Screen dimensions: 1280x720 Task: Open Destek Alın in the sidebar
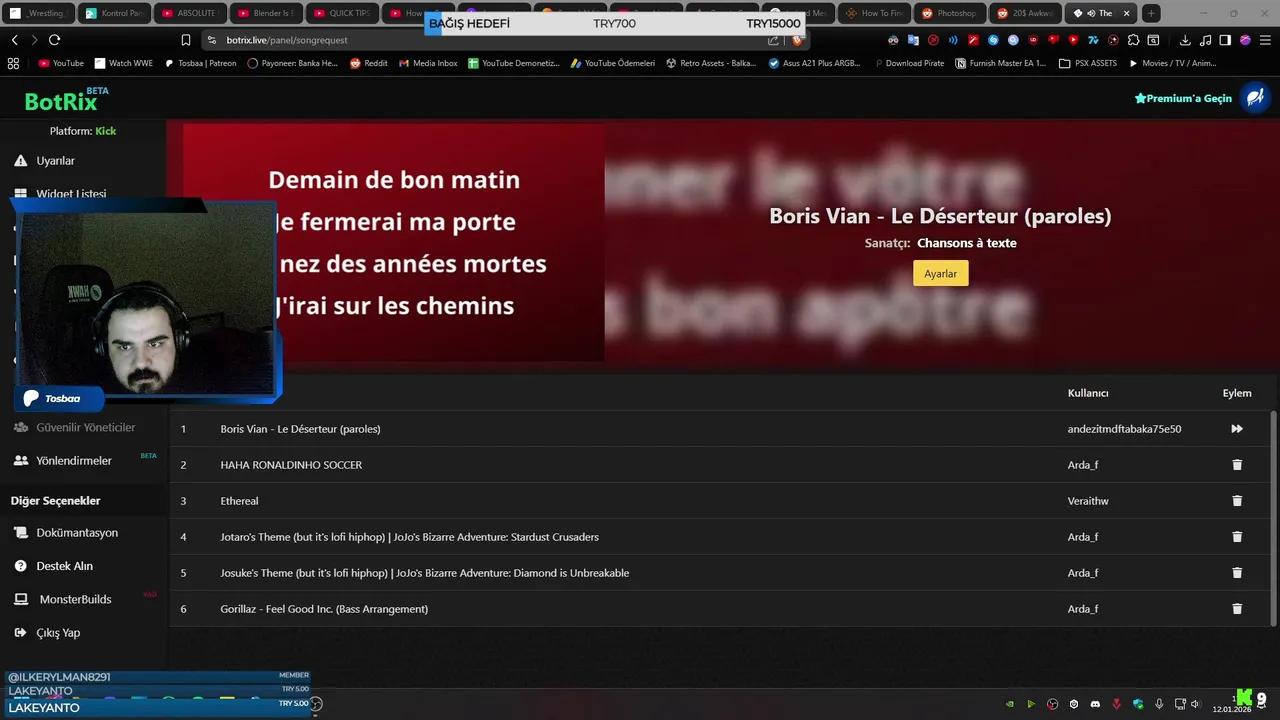coord(64,566)
